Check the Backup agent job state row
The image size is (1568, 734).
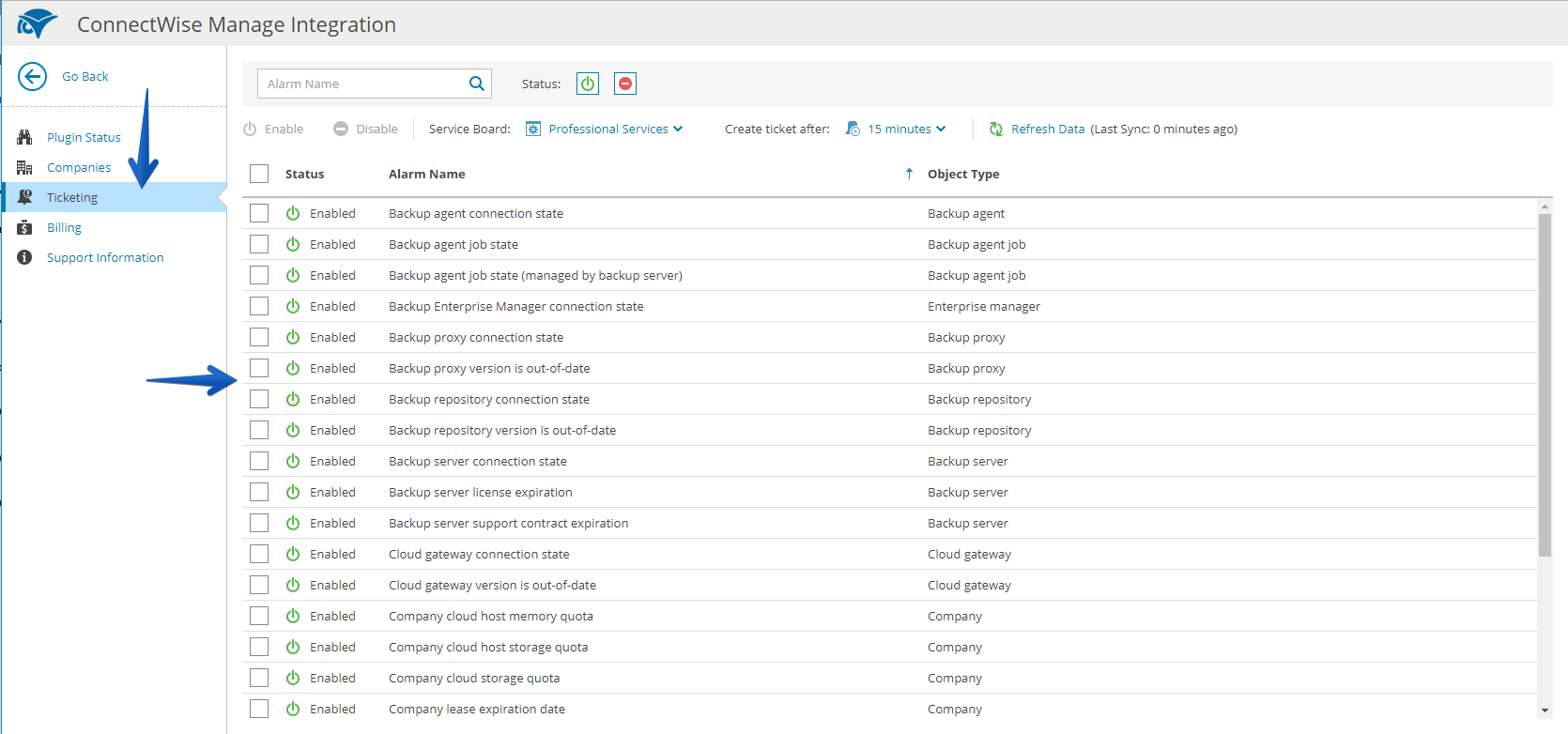pos(259,244)
